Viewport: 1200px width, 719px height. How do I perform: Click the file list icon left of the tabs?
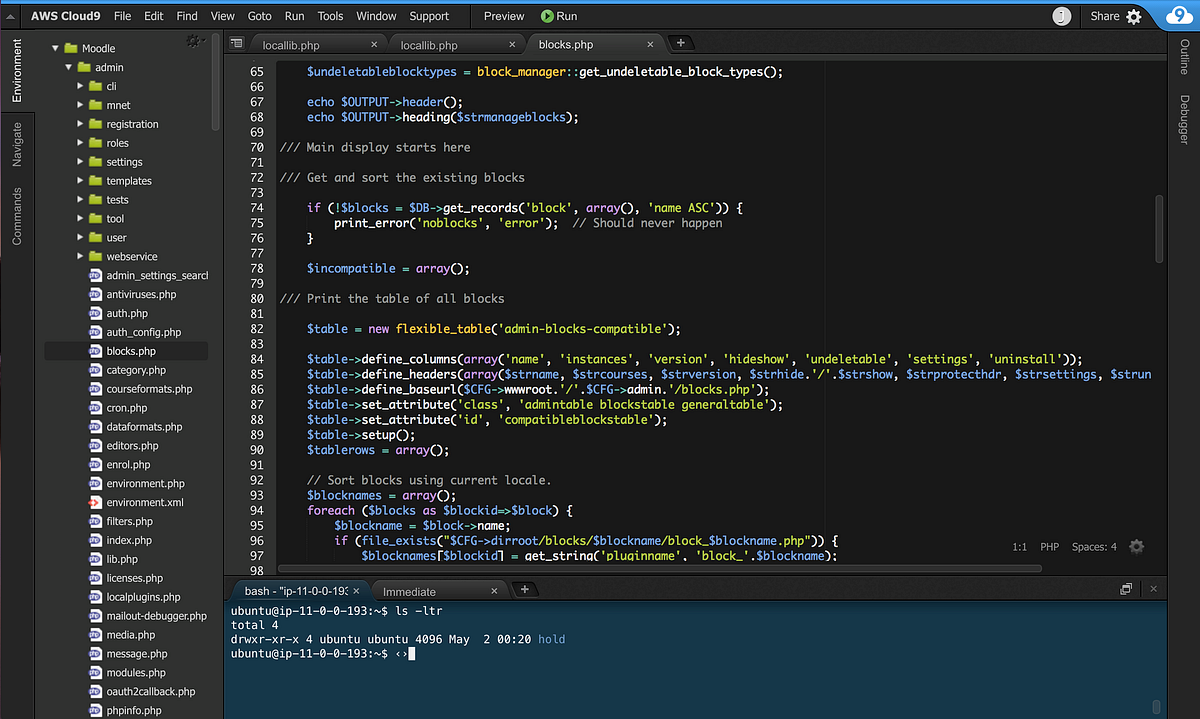tap(237, 43)
